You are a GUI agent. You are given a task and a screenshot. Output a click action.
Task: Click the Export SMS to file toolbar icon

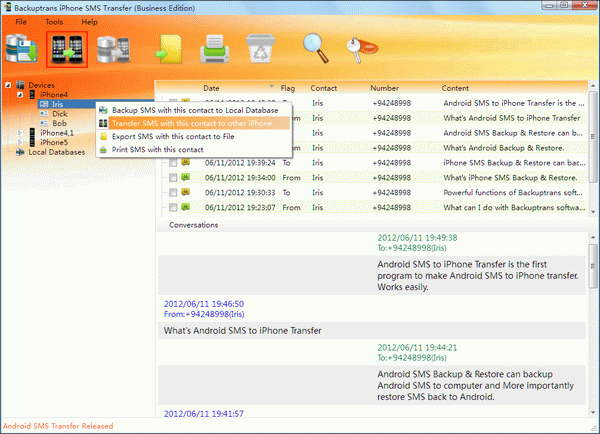coord(169,49)
